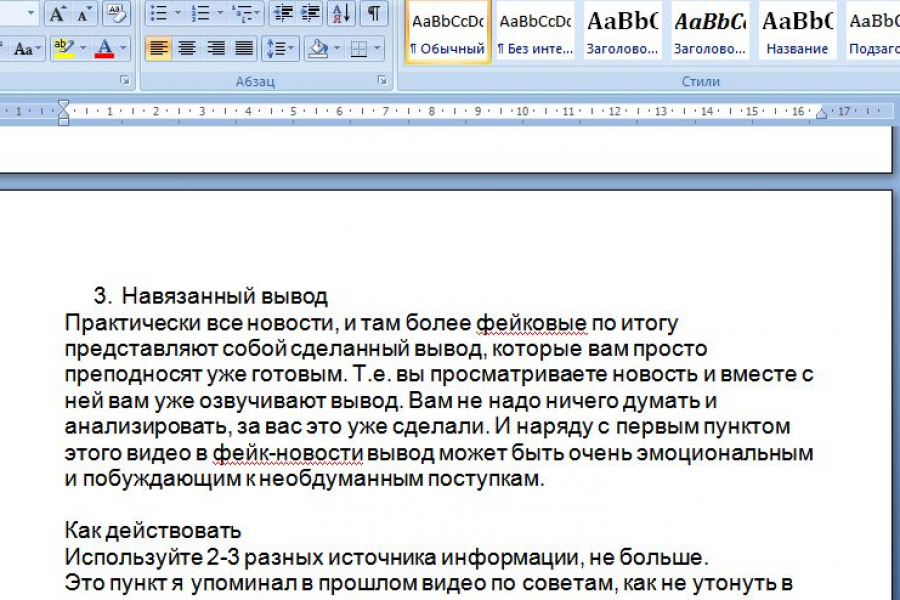Toggle the paragraph marks (¶) display

(374, 14)
